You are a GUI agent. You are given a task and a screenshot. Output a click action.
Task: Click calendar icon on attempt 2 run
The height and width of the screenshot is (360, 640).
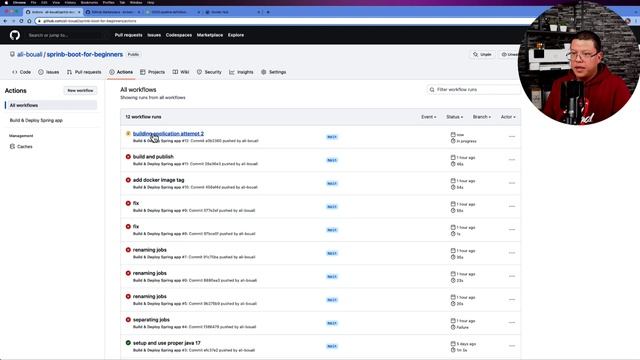(x=453, y=134)
